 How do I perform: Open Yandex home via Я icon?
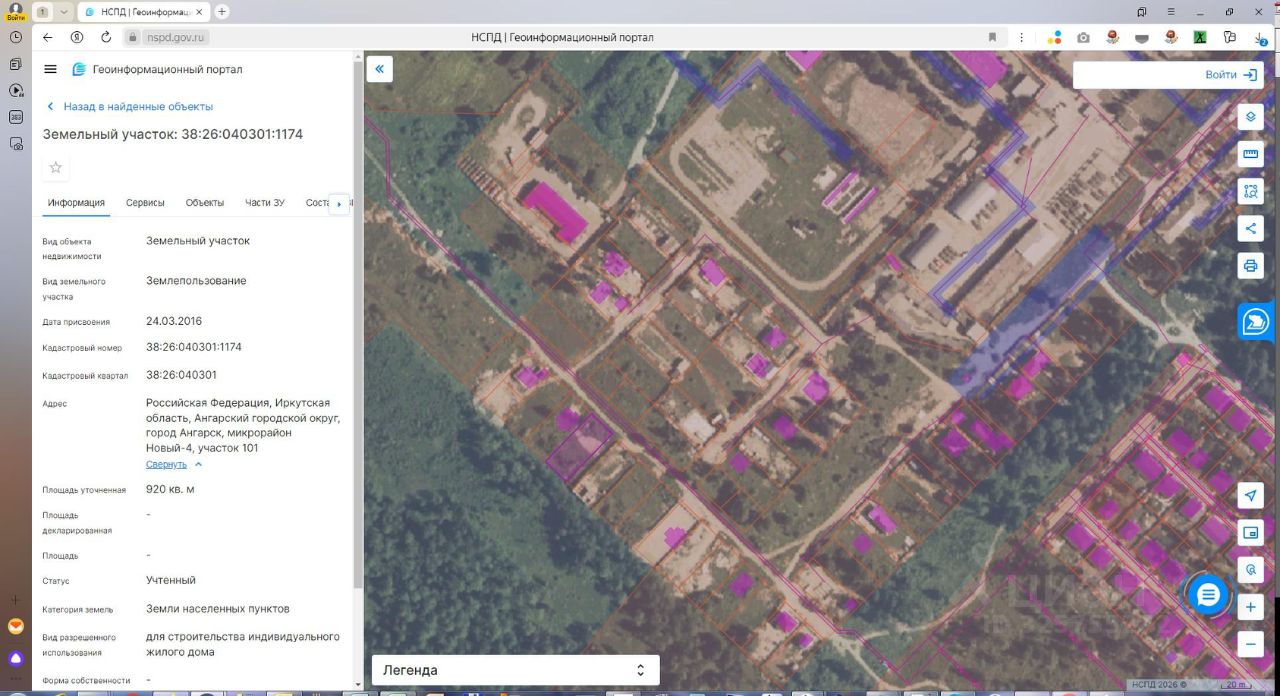pos(77,37)
